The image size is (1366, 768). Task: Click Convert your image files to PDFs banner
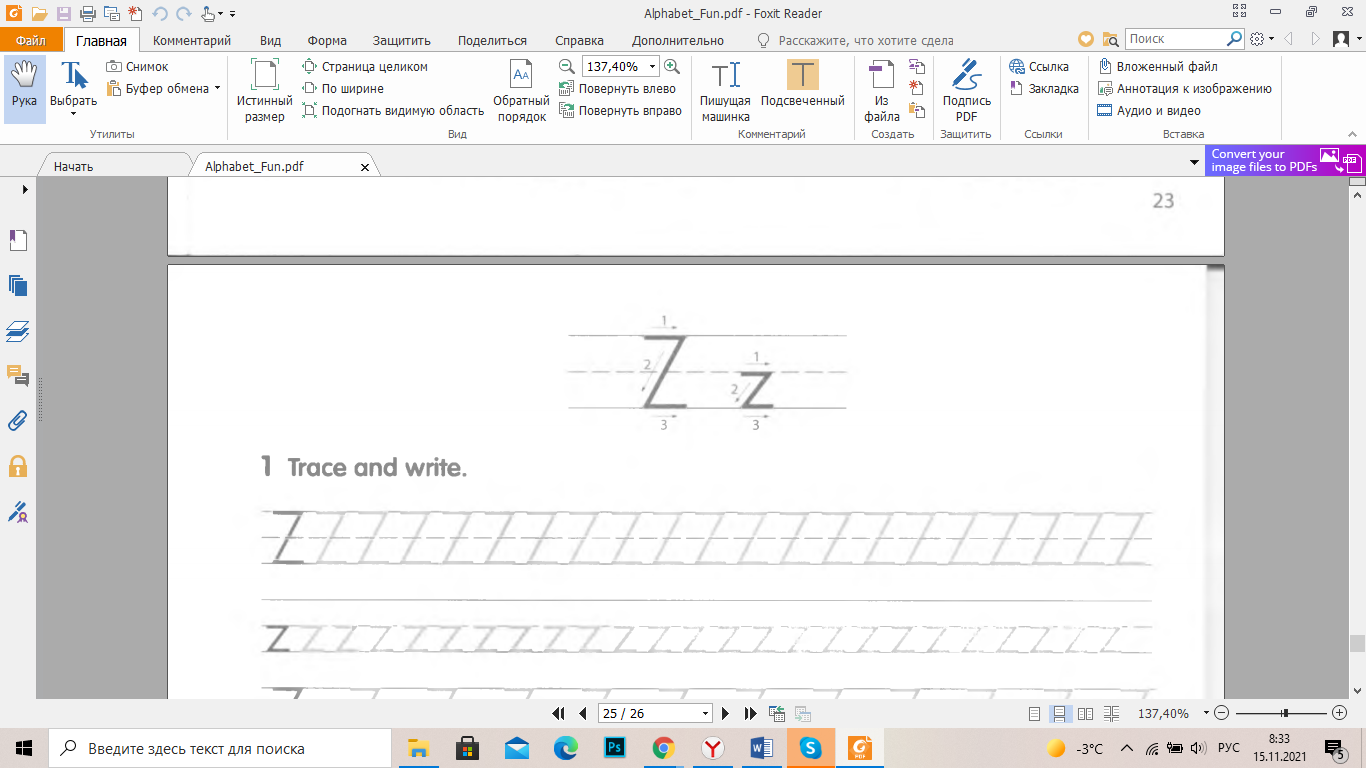(x=1285, y=161)
